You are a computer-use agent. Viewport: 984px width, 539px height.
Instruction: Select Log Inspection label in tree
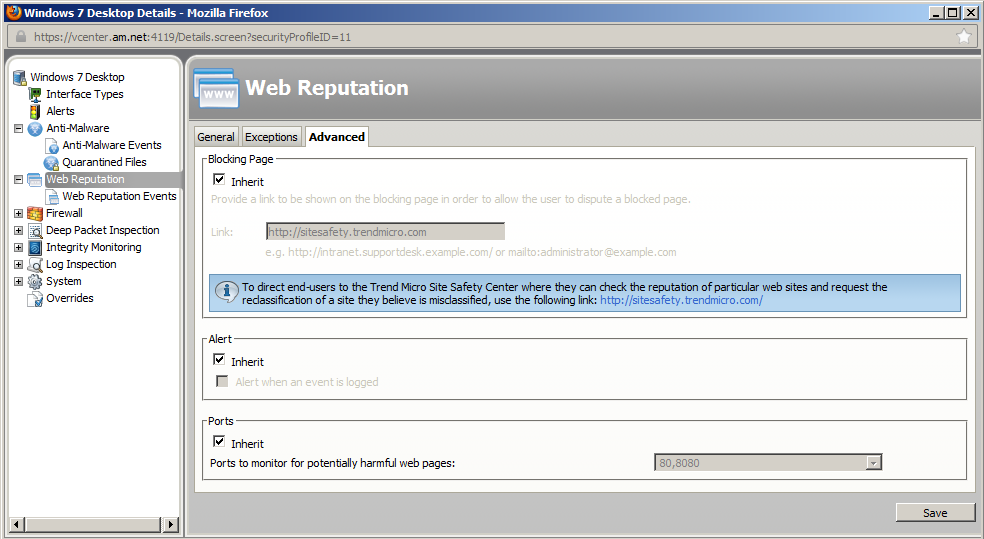[81, 264]
